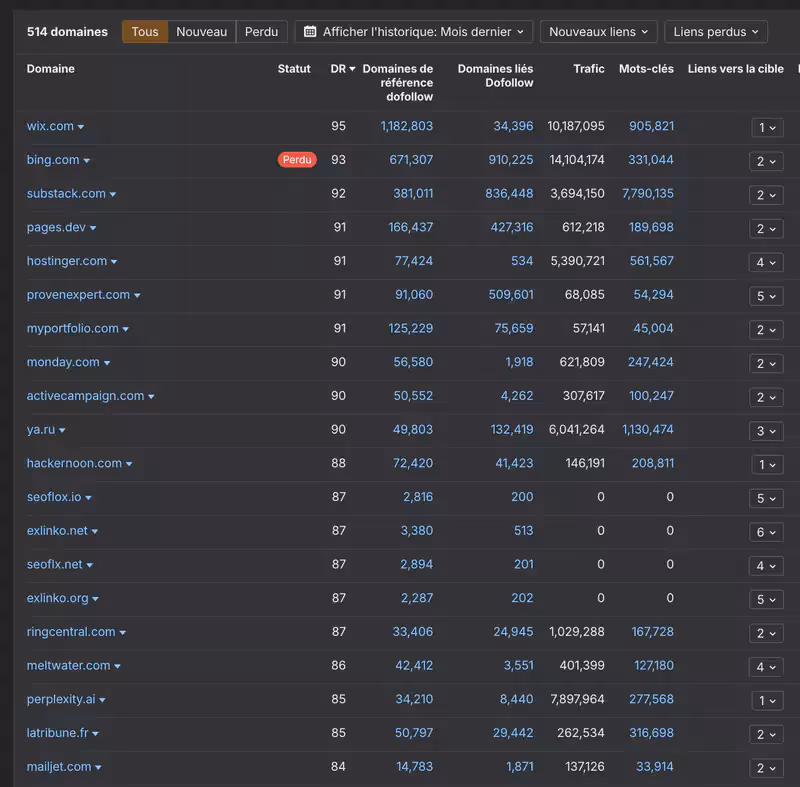
Task: Switch to the Perdu tab
Action: click(262, 32)
